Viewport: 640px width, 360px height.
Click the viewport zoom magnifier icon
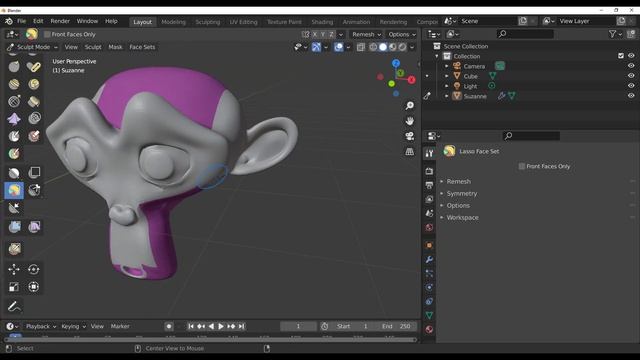[x=409, y=106]
